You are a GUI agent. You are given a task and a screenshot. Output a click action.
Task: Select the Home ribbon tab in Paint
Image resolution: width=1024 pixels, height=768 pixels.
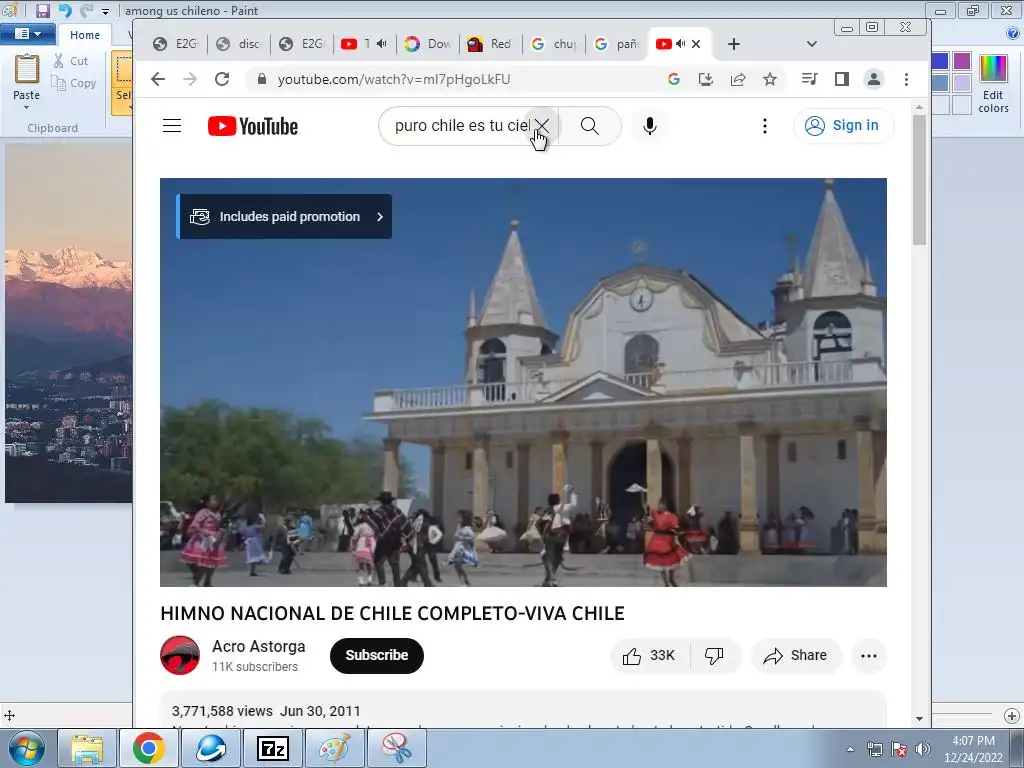[85, 35]
